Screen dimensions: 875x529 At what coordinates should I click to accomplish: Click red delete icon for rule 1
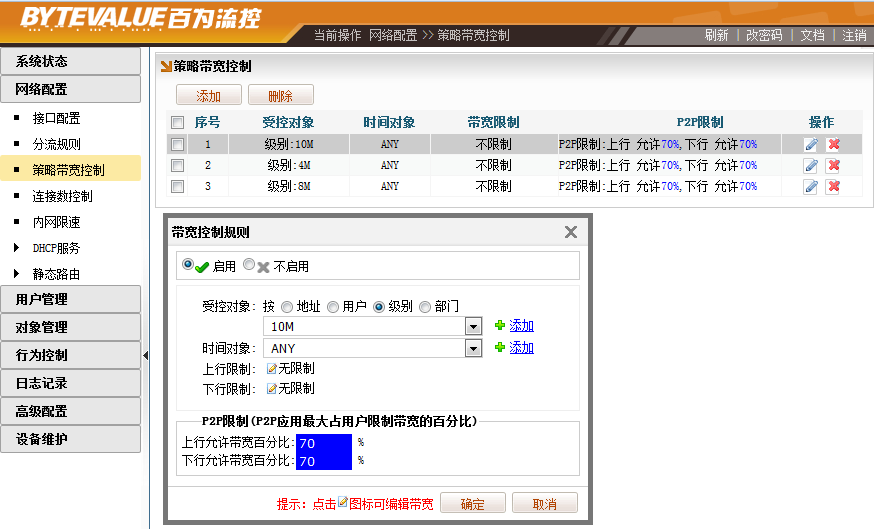(834, 145)
